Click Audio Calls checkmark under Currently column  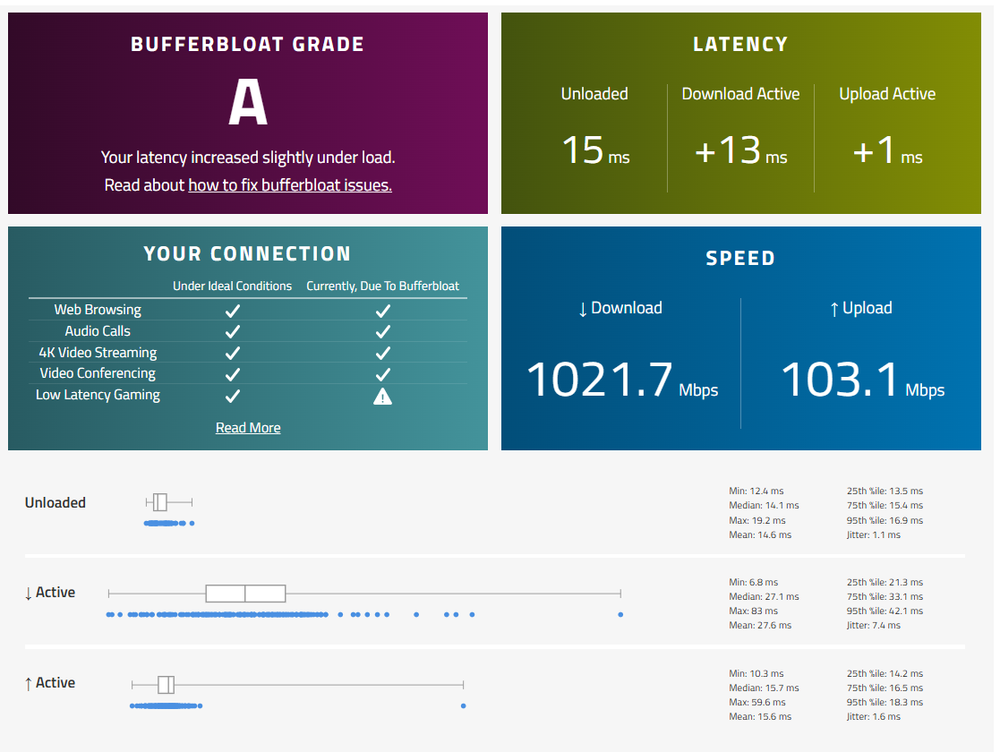[382, 331]
